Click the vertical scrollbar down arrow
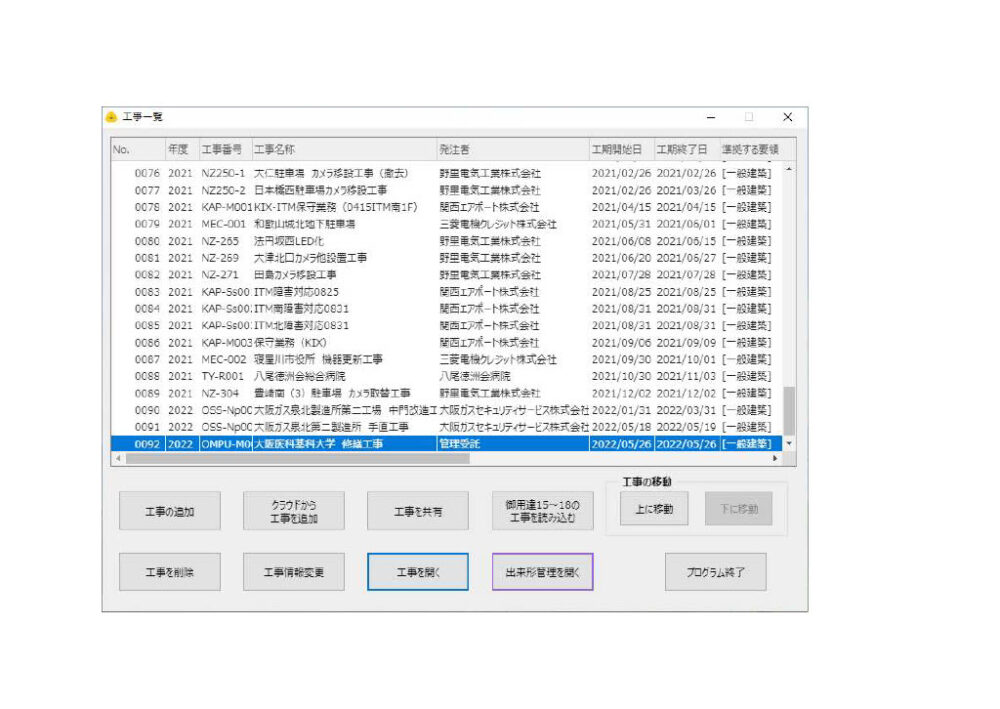The height and width of the screenshot is (709, 1000). point(789,444)
